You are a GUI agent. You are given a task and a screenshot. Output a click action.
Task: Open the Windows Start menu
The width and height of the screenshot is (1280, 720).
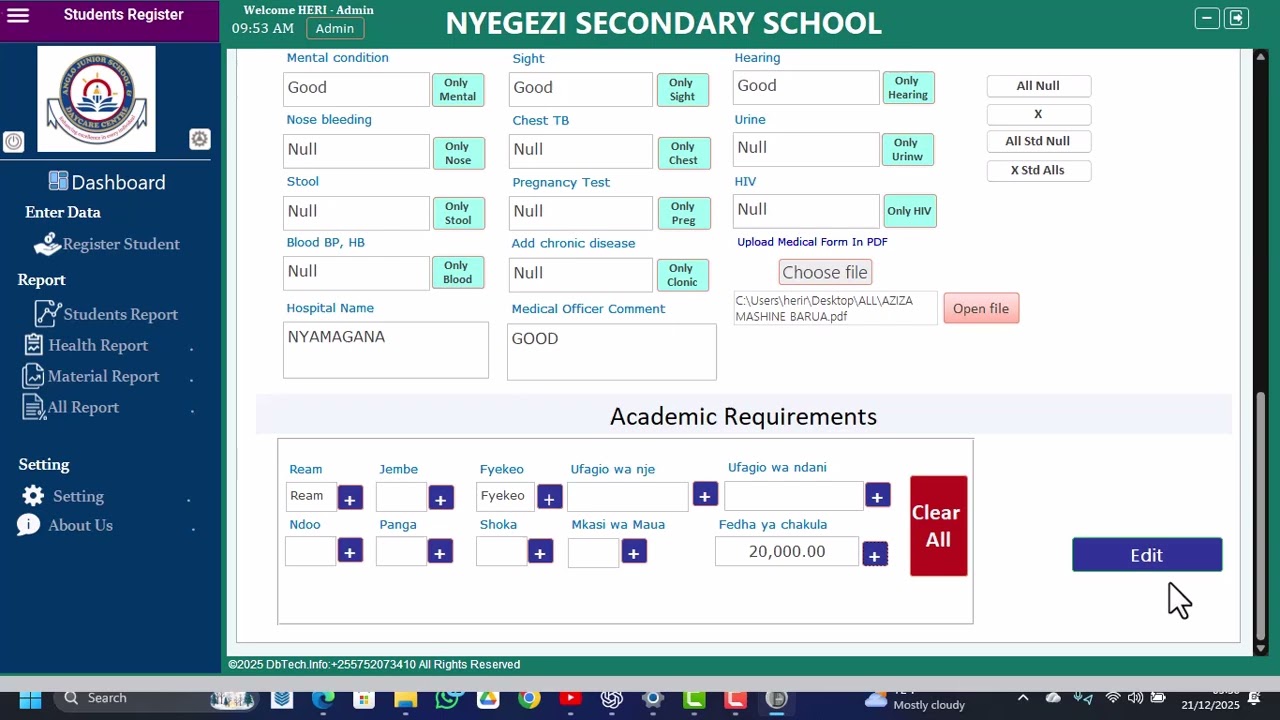click(x=30, y=699)
